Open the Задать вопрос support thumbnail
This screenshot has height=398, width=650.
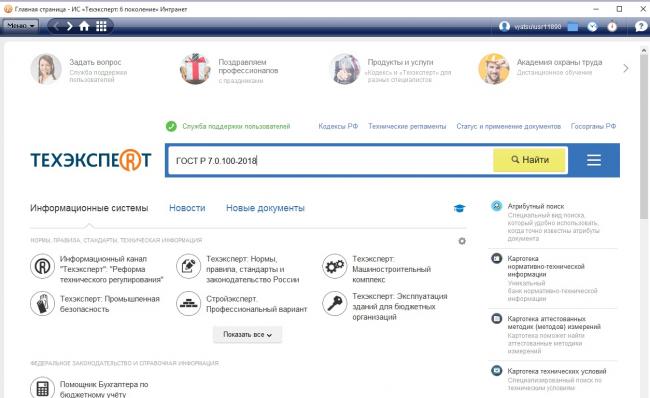46,69
